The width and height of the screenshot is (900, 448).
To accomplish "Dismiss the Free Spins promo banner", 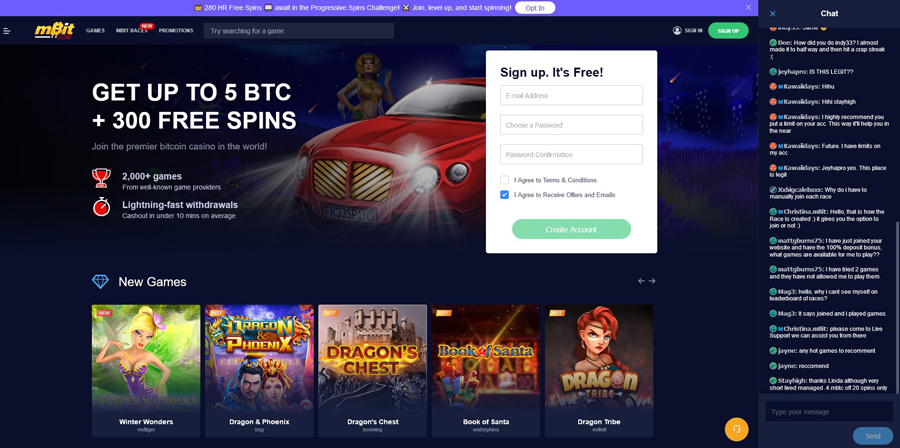I will (x=748, y=7).
